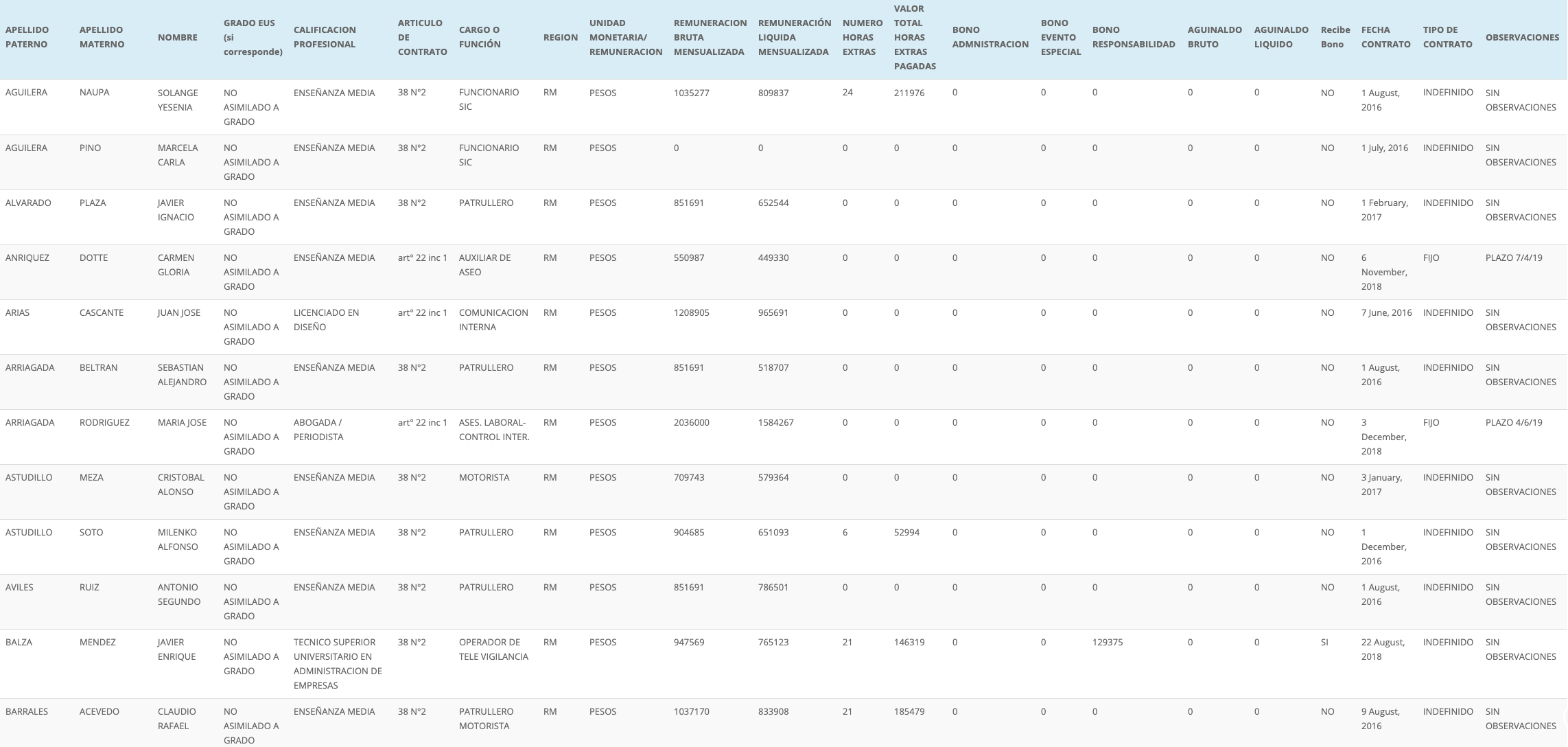
Task: Click the FECHA CONTRATO header
Action: [x=1386, y=37]
